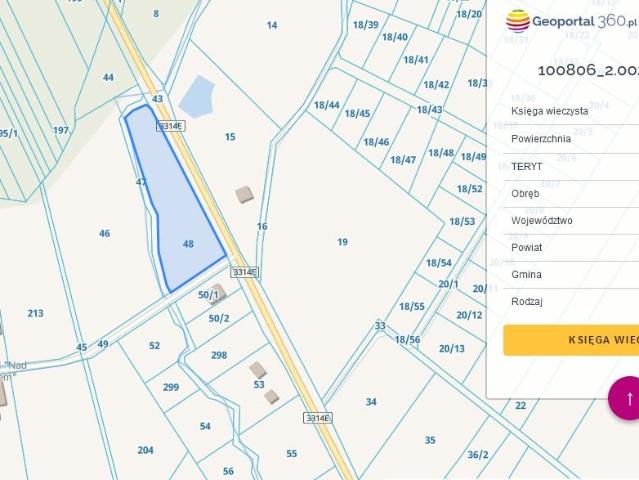Click parcel label 47
Screen dimensions: 639x480
click(141, 182)
